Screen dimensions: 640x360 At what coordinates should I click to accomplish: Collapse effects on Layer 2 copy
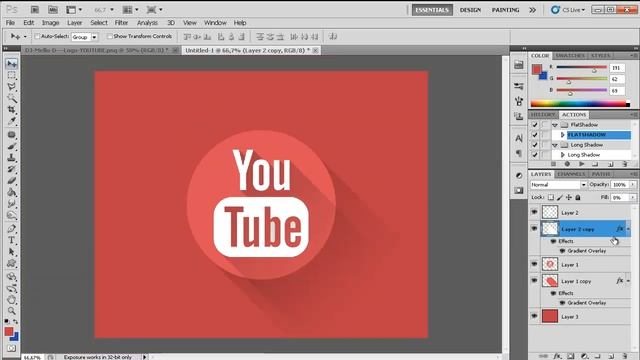pyautogui.click(x=629, y=229)
